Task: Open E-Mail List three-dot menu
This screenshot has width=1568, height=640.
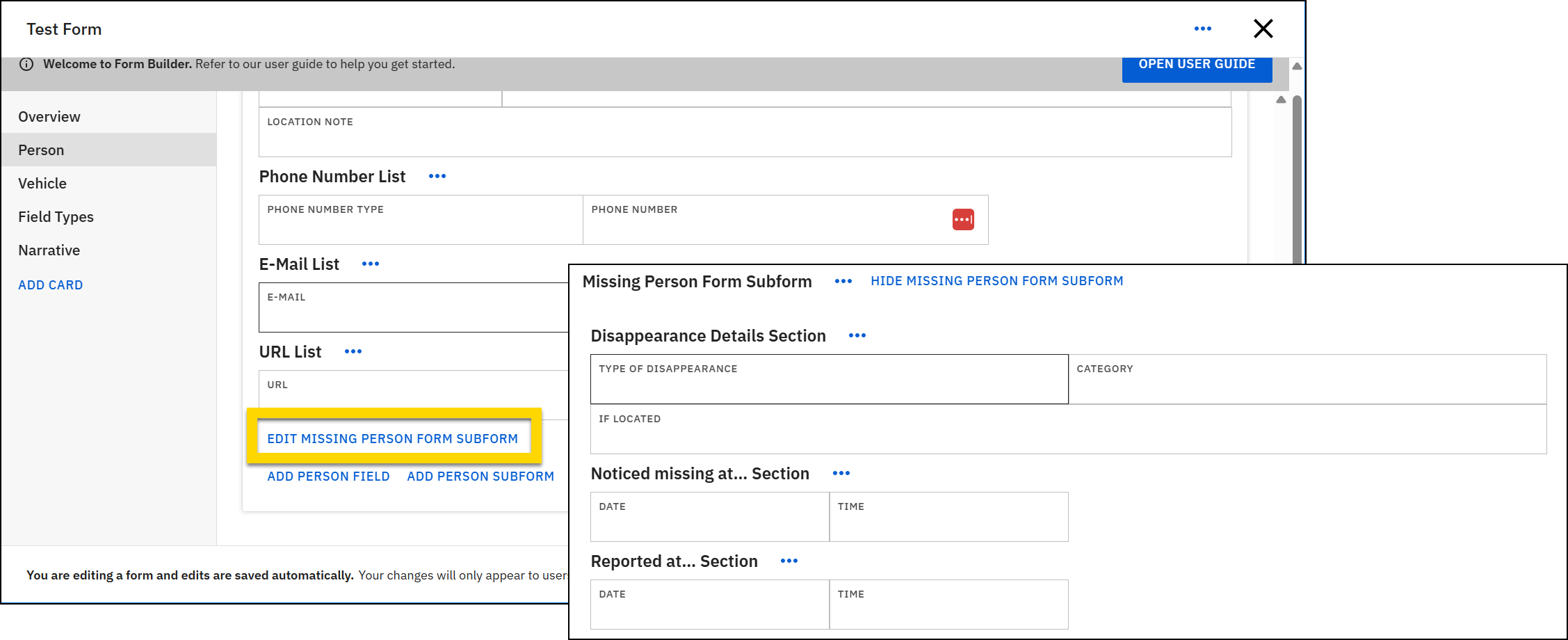Action: point(371,264)
